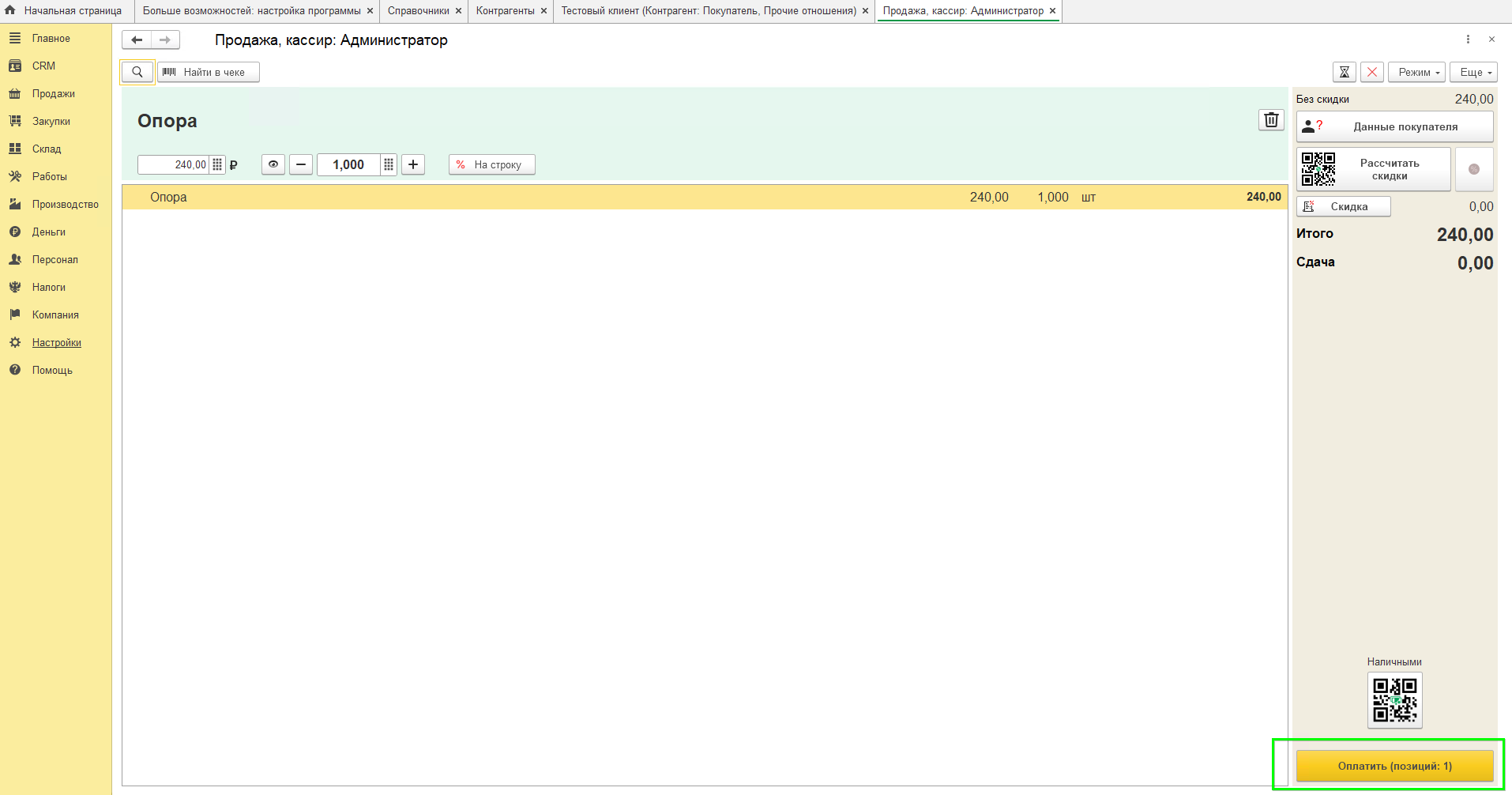Close the Продажа, кассир: Администратор tab
The width and height of the screenshot is (1512, 795).
click(1052, 11)
